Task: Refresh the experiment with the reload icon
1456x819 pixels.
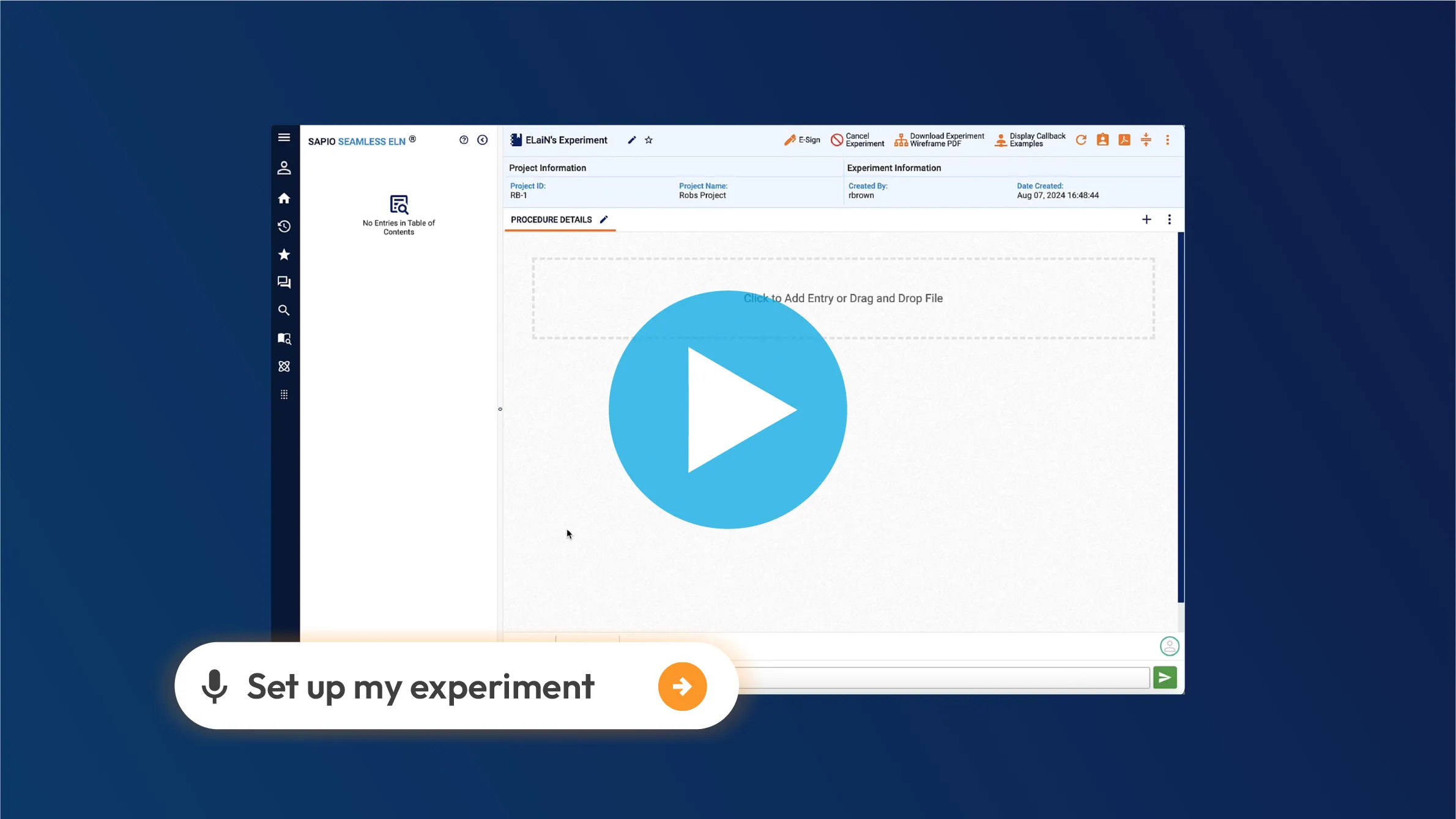Action: pos(1080,140)
